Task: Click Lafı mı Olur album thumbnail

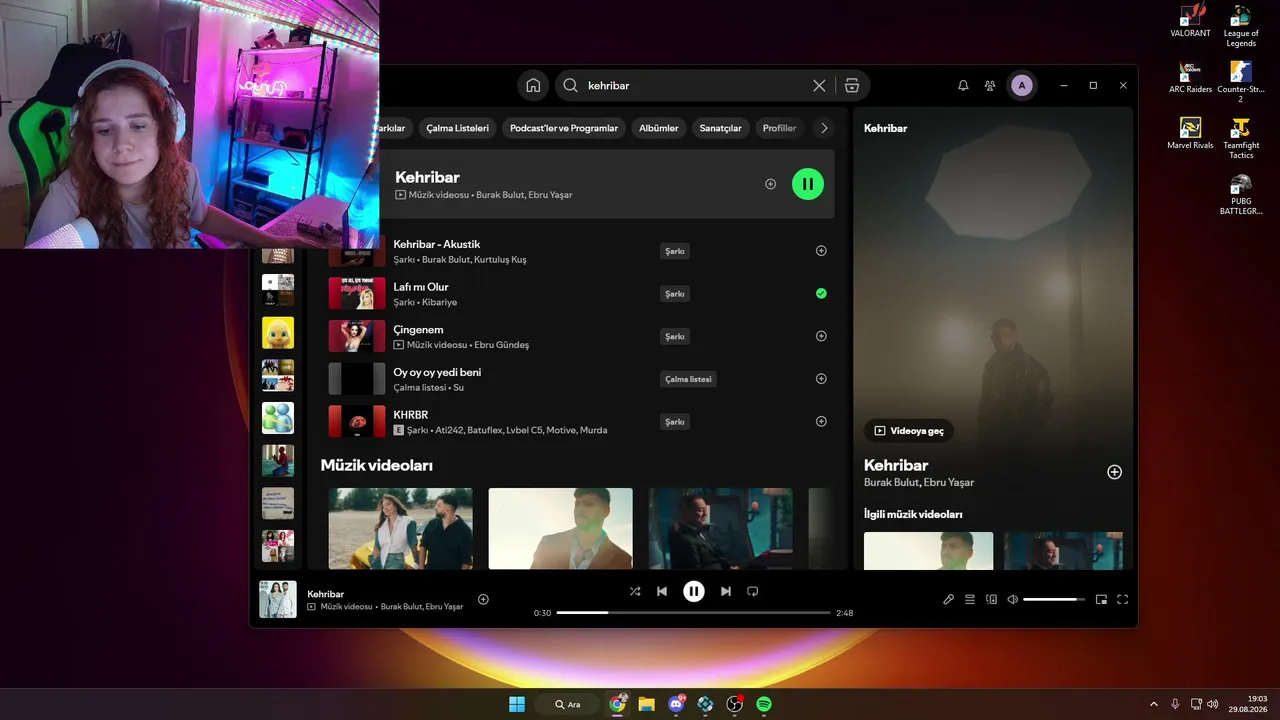Action: pos(357,294)
